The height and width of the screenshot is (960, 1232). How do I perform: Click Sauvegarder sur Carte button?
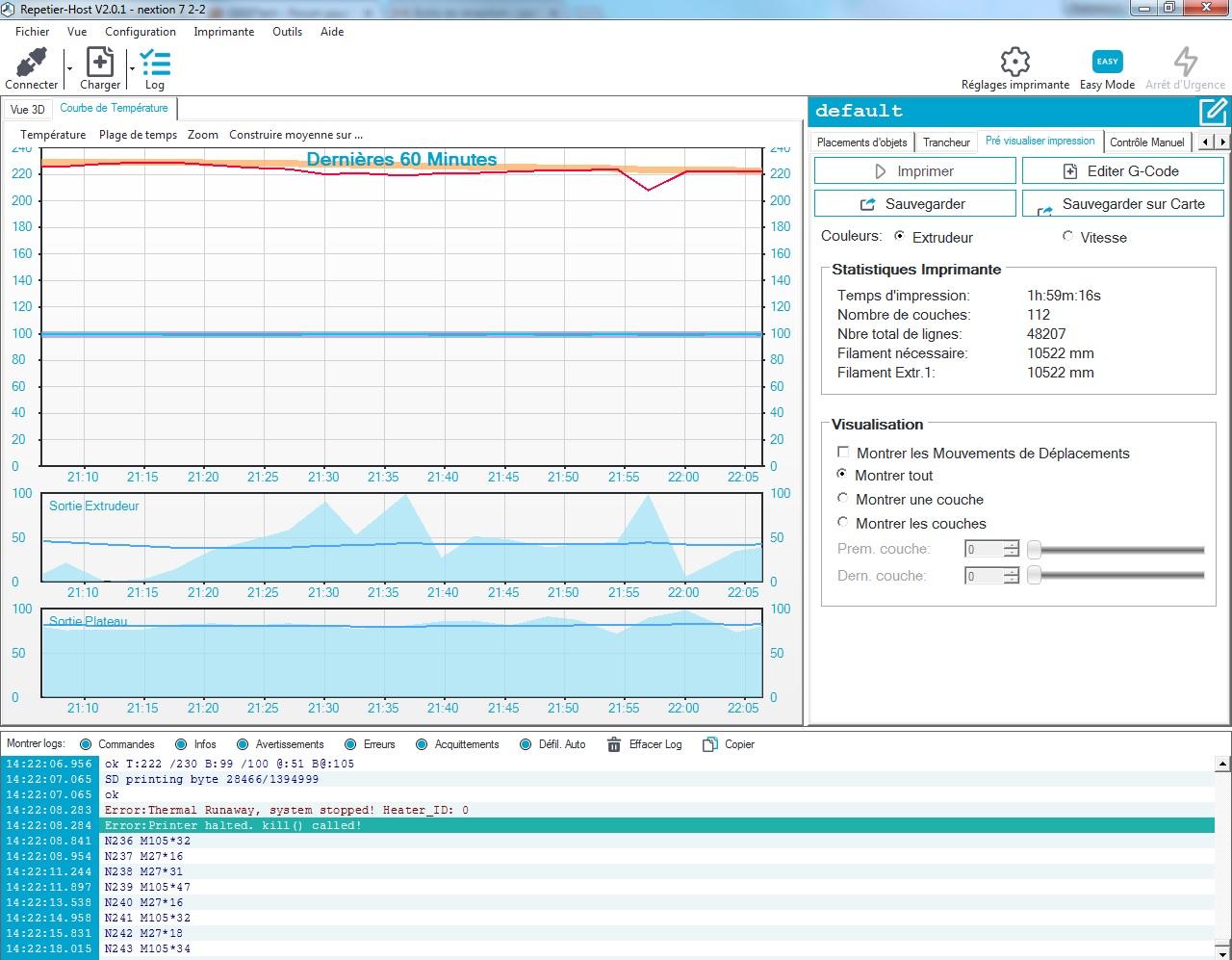1122,204
